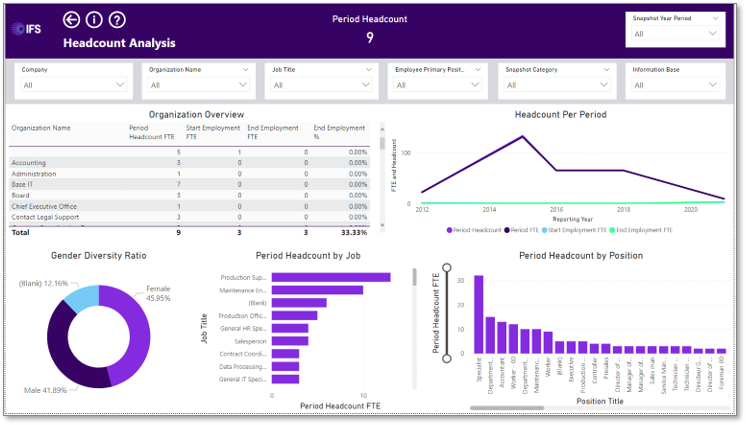Click the help question mark icon
The height and width of the screenshot is (425, 746).
coord(117,20)
